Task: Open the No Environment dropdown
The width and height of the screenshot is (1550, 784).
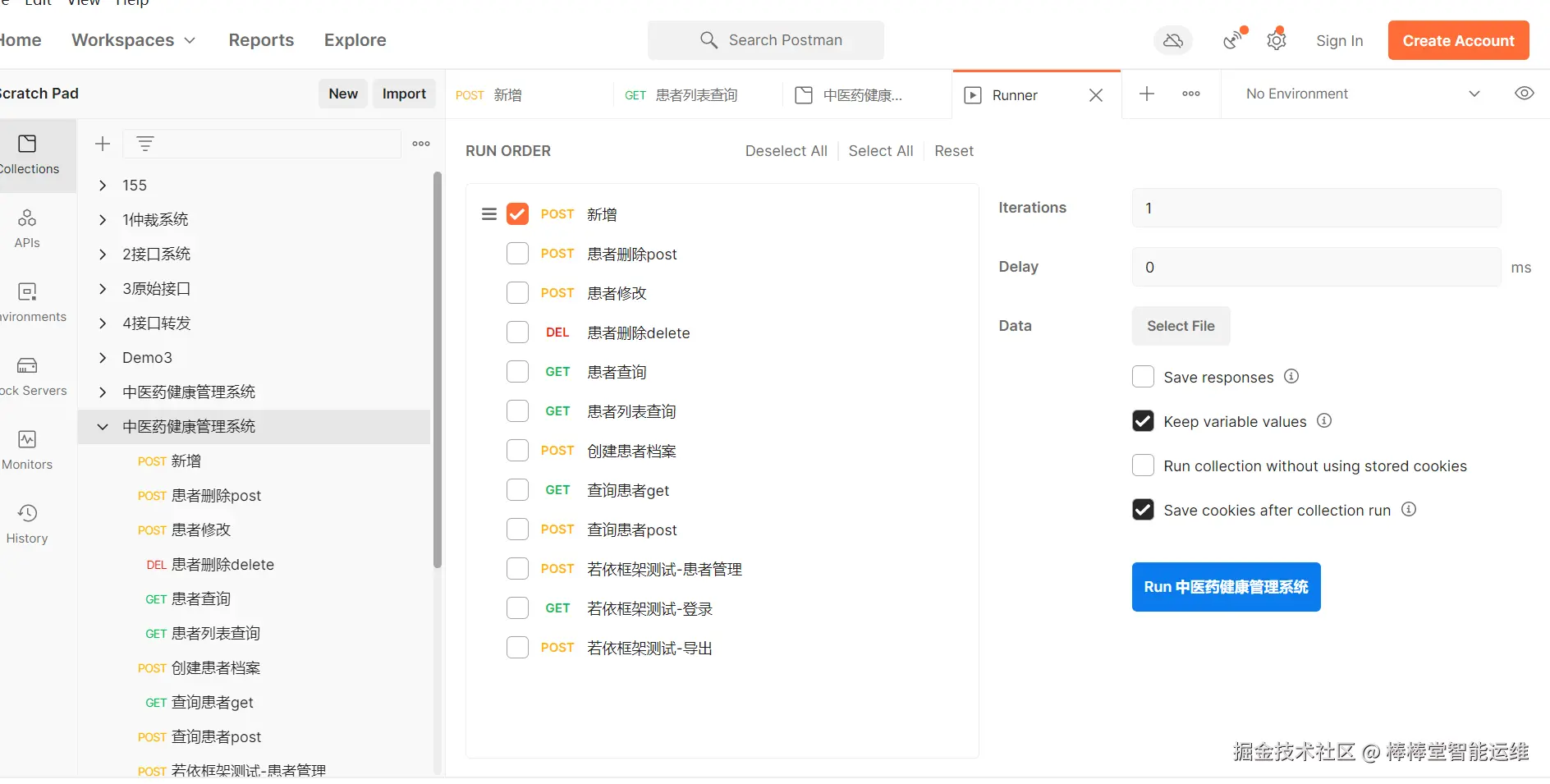Action: point(1363,94)
